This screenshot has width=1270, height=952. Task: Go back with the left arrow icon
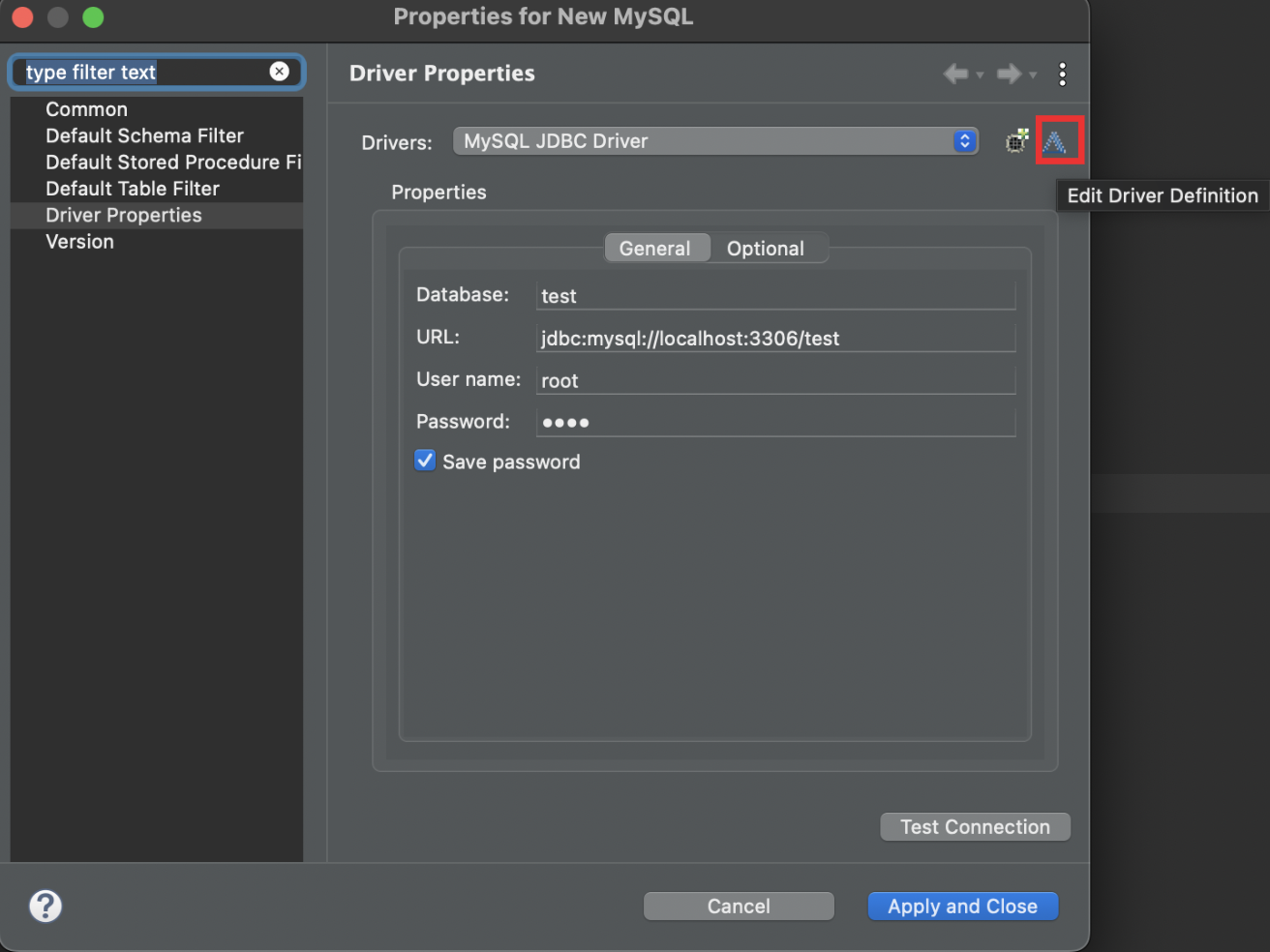pos(955,74)
